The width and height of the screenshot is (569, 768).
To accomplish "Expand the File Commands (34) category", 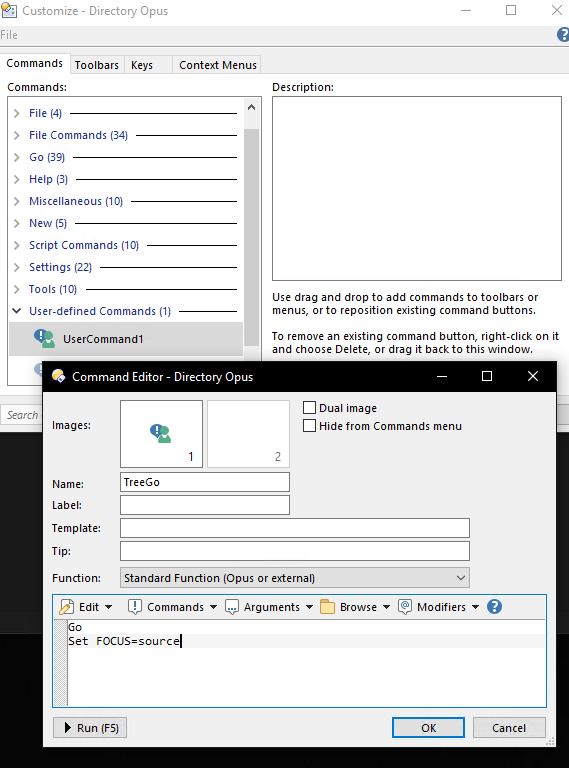I will coord(17,135).
